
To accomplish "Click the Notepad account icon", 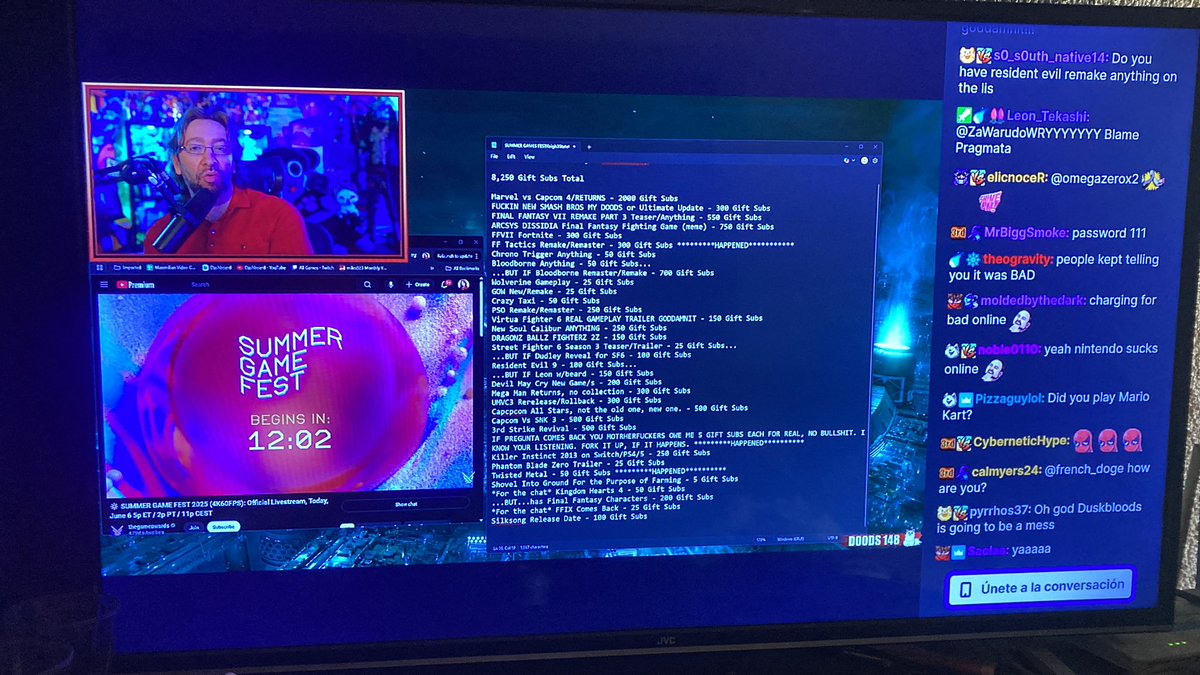I will click(x=864, y=160).
